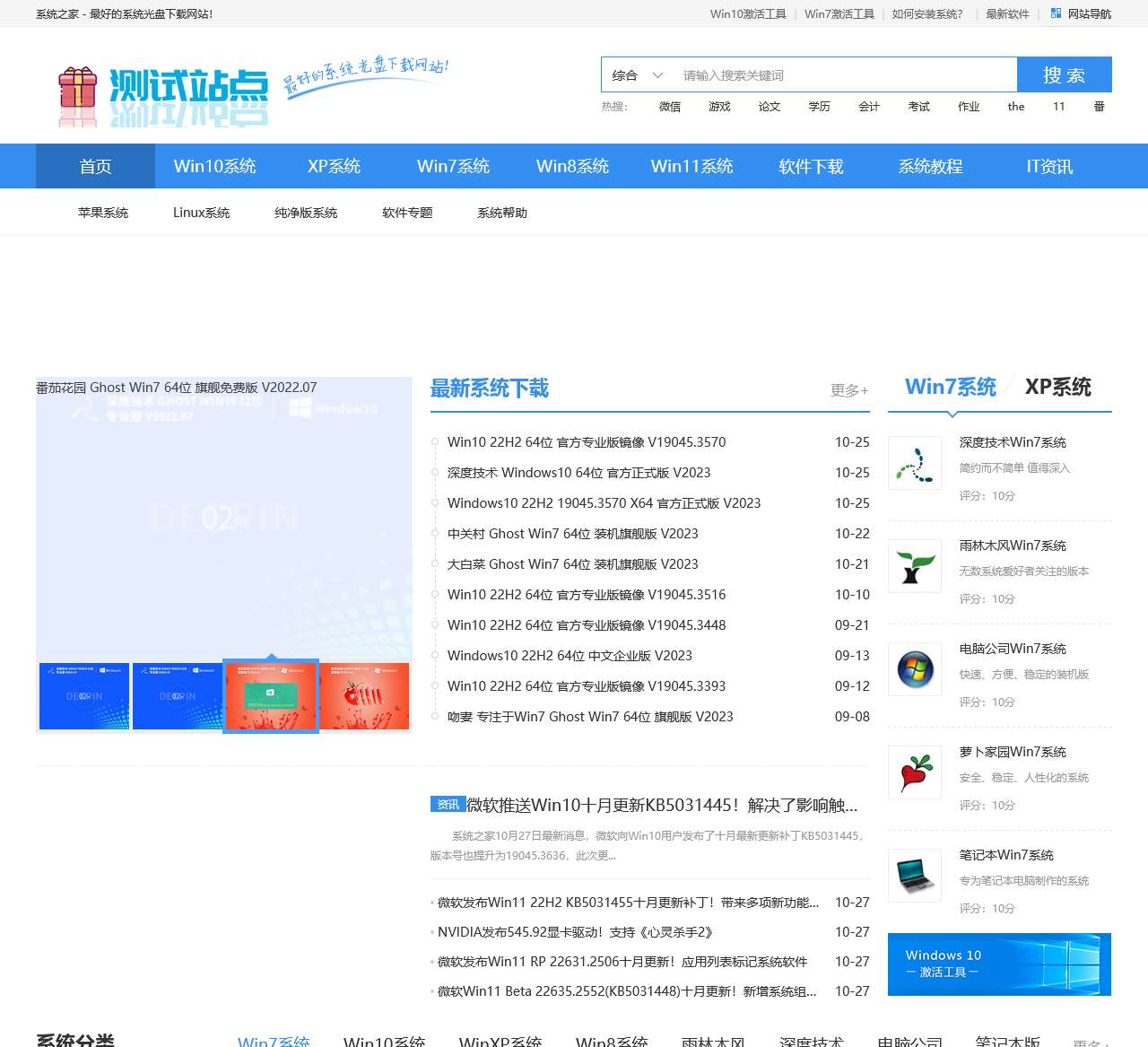Click the 雨林木风Win7系统 tree icon
The image size is (1148, 1047).
pos(915,566)
